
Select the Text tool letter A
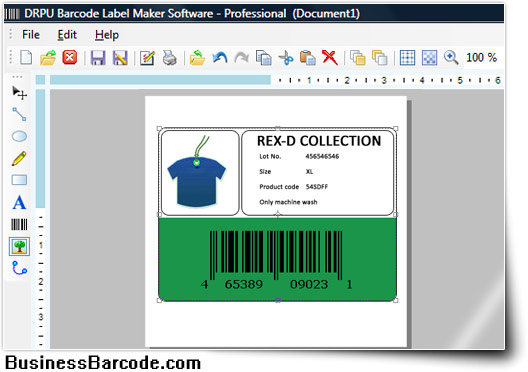tap(19, 203)
